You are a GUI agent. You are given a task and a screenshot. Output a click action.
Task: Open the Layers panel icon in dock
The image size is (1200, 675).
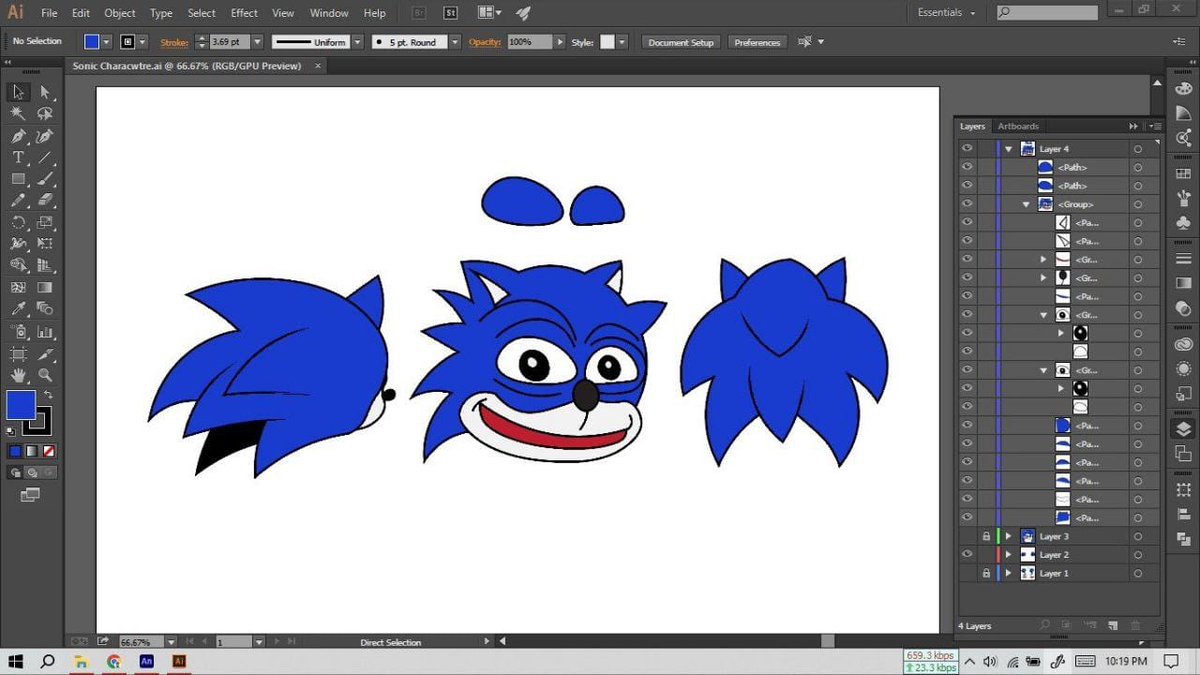(x=1184, y=428)
